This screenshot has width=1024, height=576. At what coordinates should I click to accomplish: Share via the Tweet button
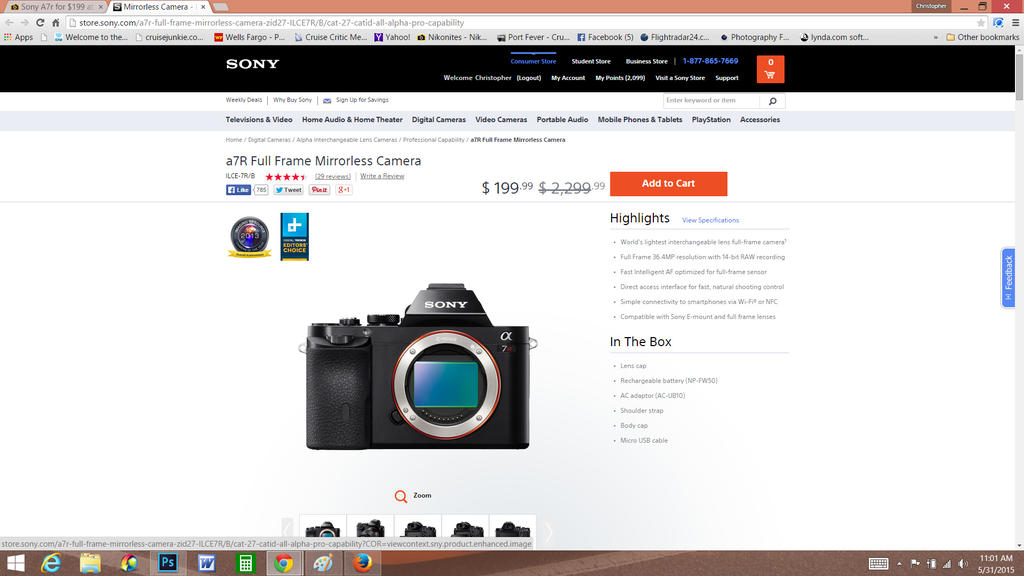pyautogui.click(x=288, y=189)
